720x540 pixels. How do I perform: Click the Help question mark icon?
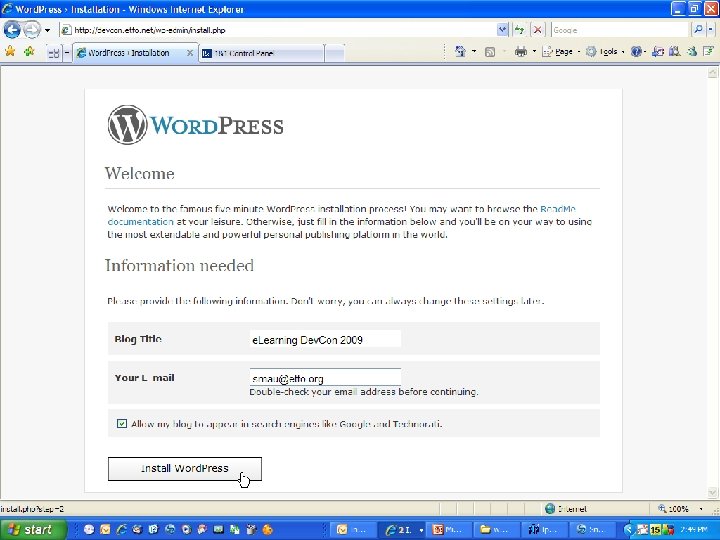point(636,51)
